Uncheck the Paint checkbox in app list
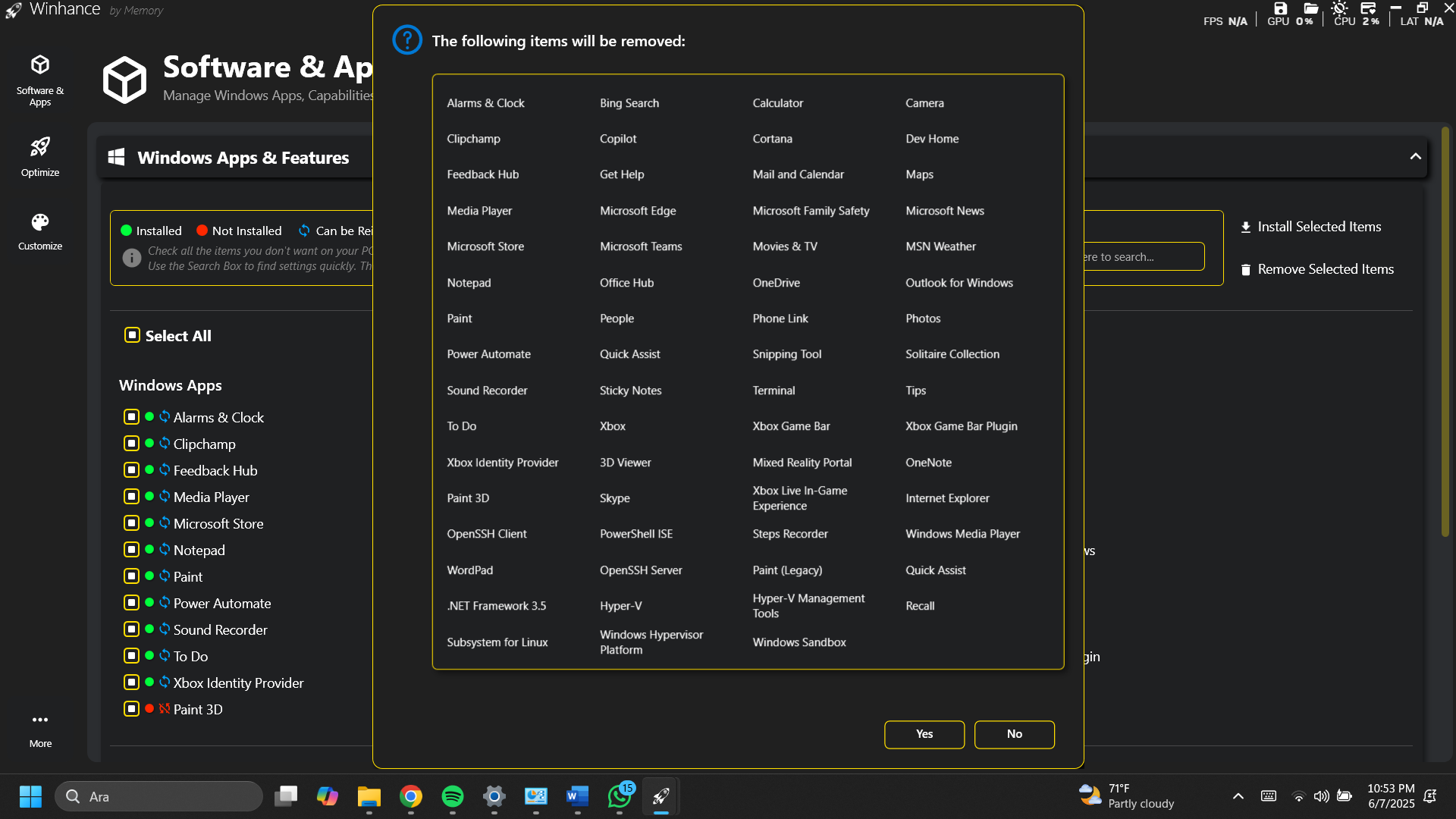Image resolution: width=1456 pixels, height=819 pixels. tap(131, 576)
